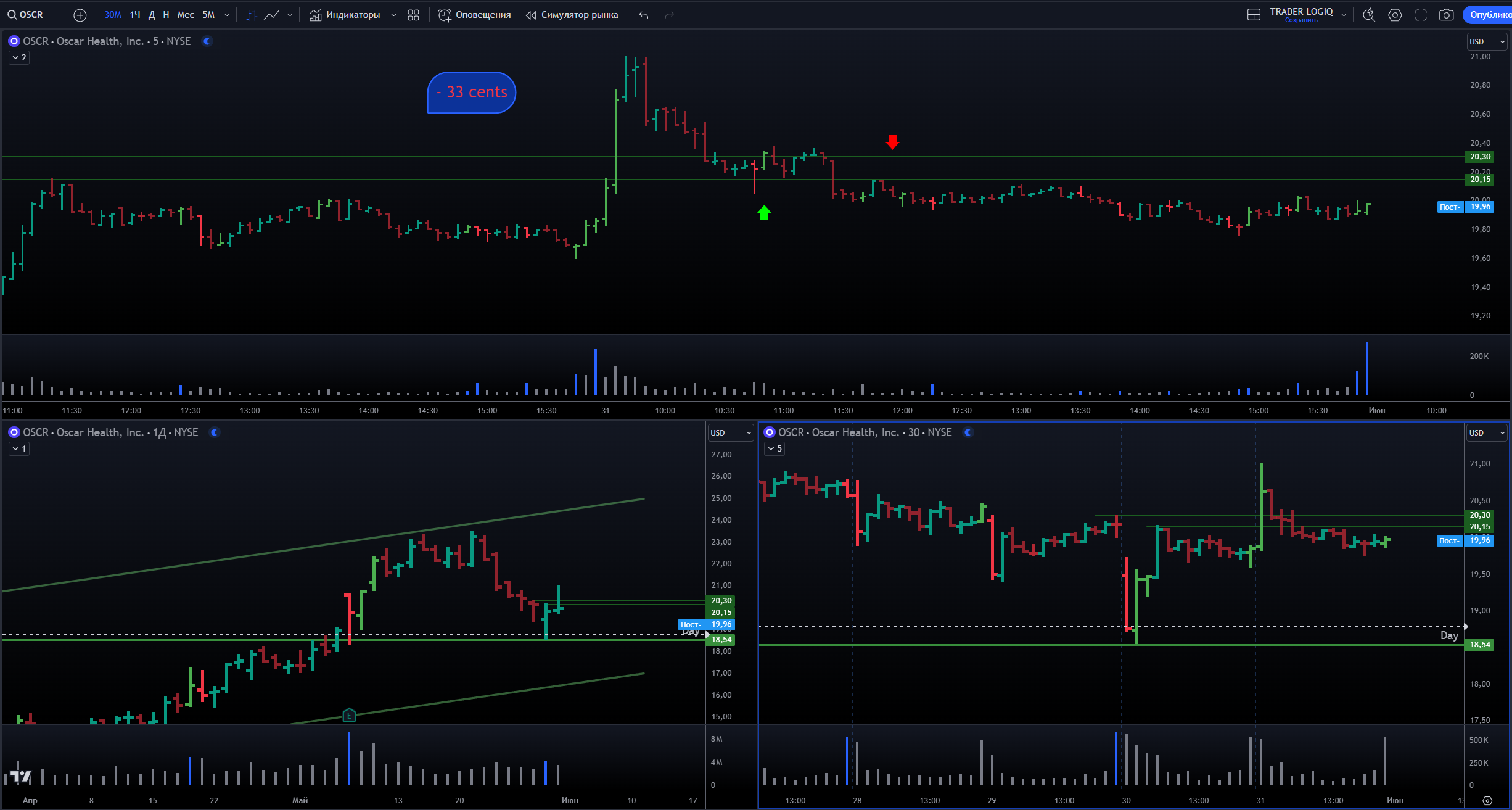The width and height of the screenshot is (1512, 810).
Task: Open USD currency dropdown on 30-minute chart
Action: tap(1487, 432)
